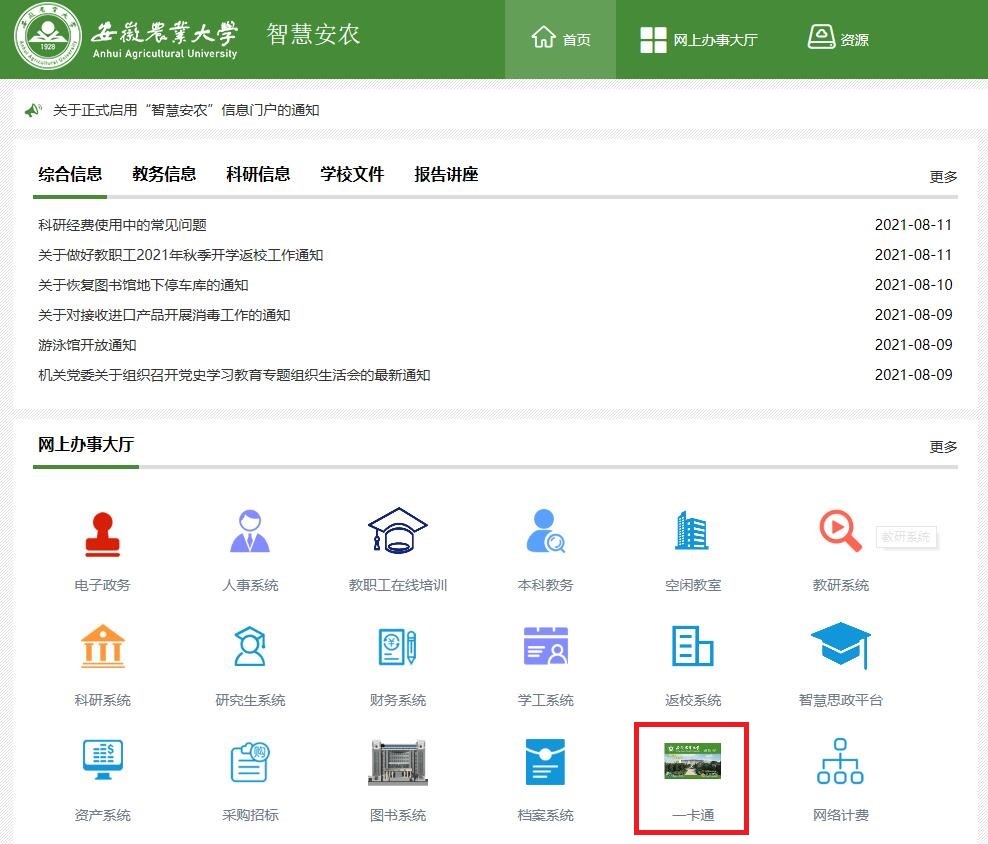
Task: Go to 网上办事大厅 in top navigation
Action: 699,40
